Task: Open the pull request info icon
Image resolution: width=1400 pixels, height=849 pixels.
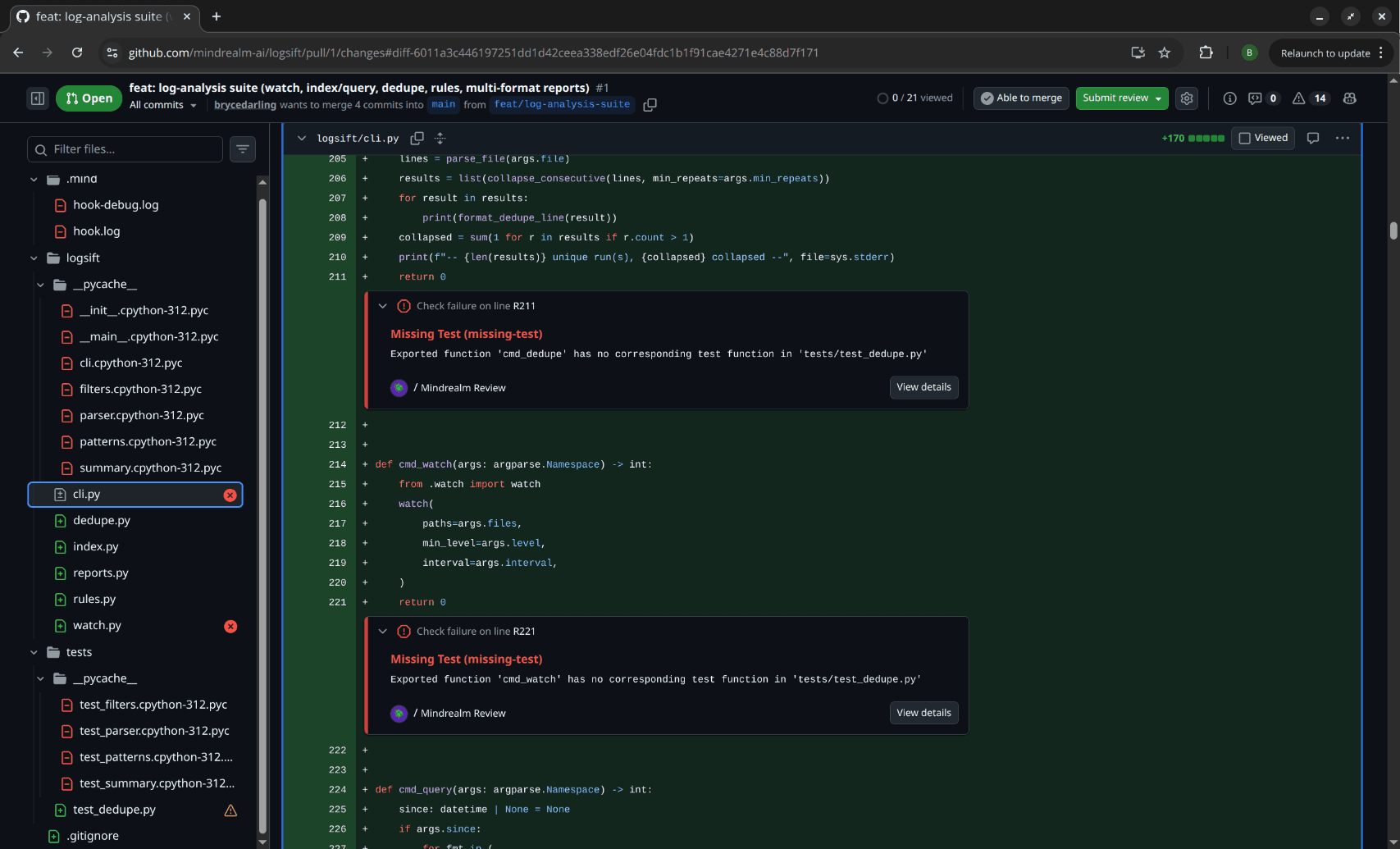Action: point(1229,98)
